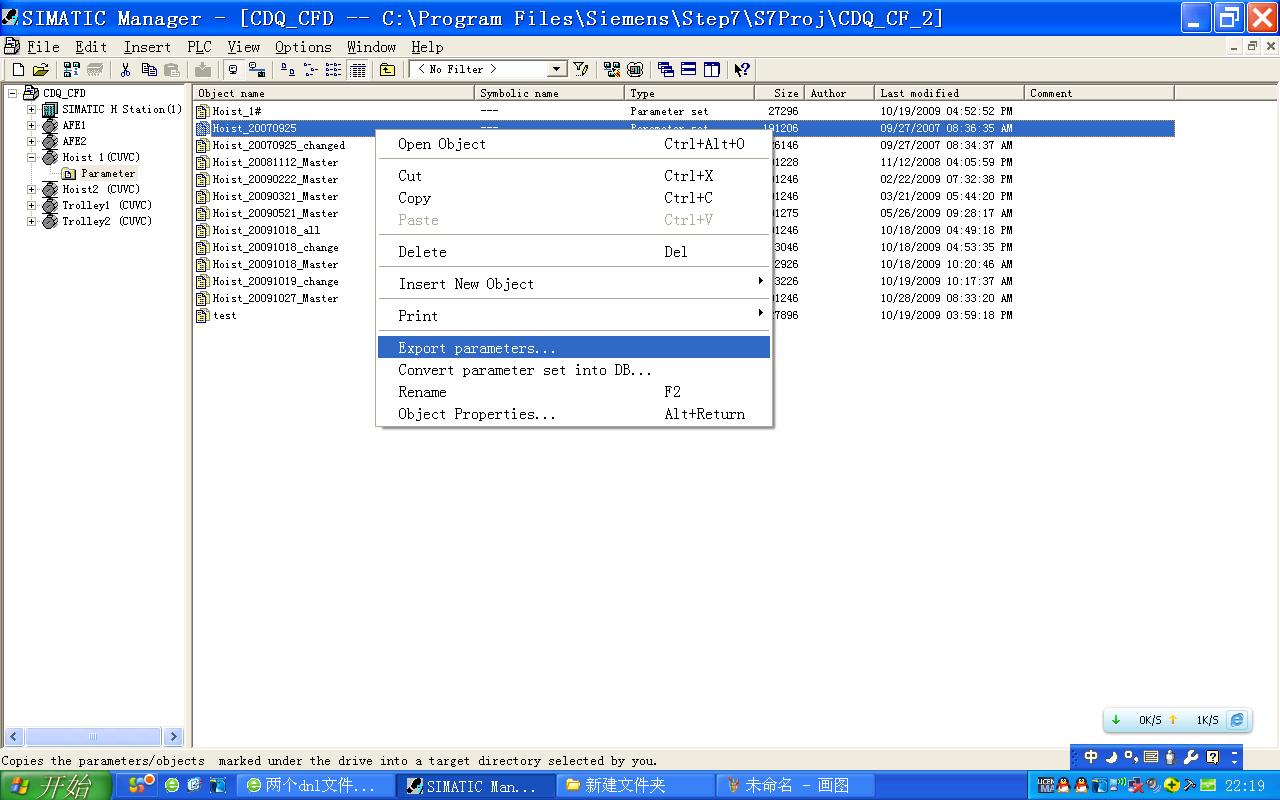This screenshot has width=1280, height=800.
Task: Switch to List view icon
Action: [334, 69]
